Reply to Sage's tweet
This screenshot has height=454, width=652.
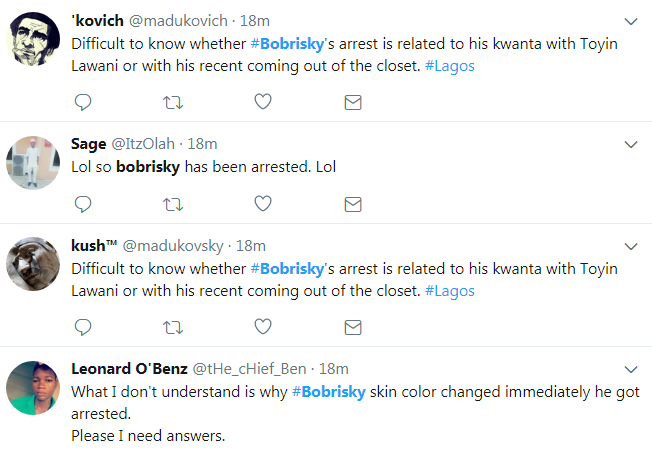(84, 203)
